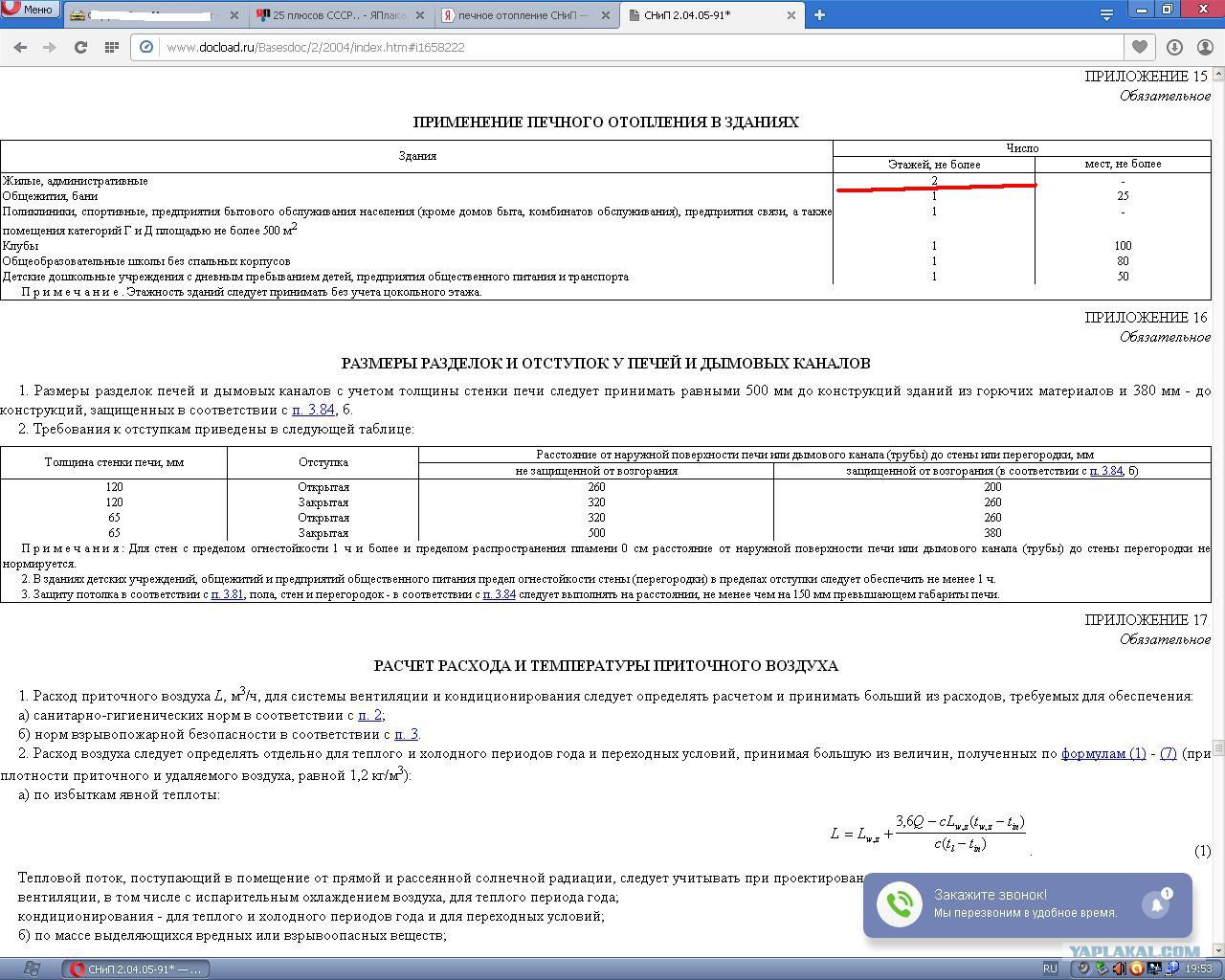Click the Общежития, бани row
Screen dimensions: 1225x980
(606, 195)
